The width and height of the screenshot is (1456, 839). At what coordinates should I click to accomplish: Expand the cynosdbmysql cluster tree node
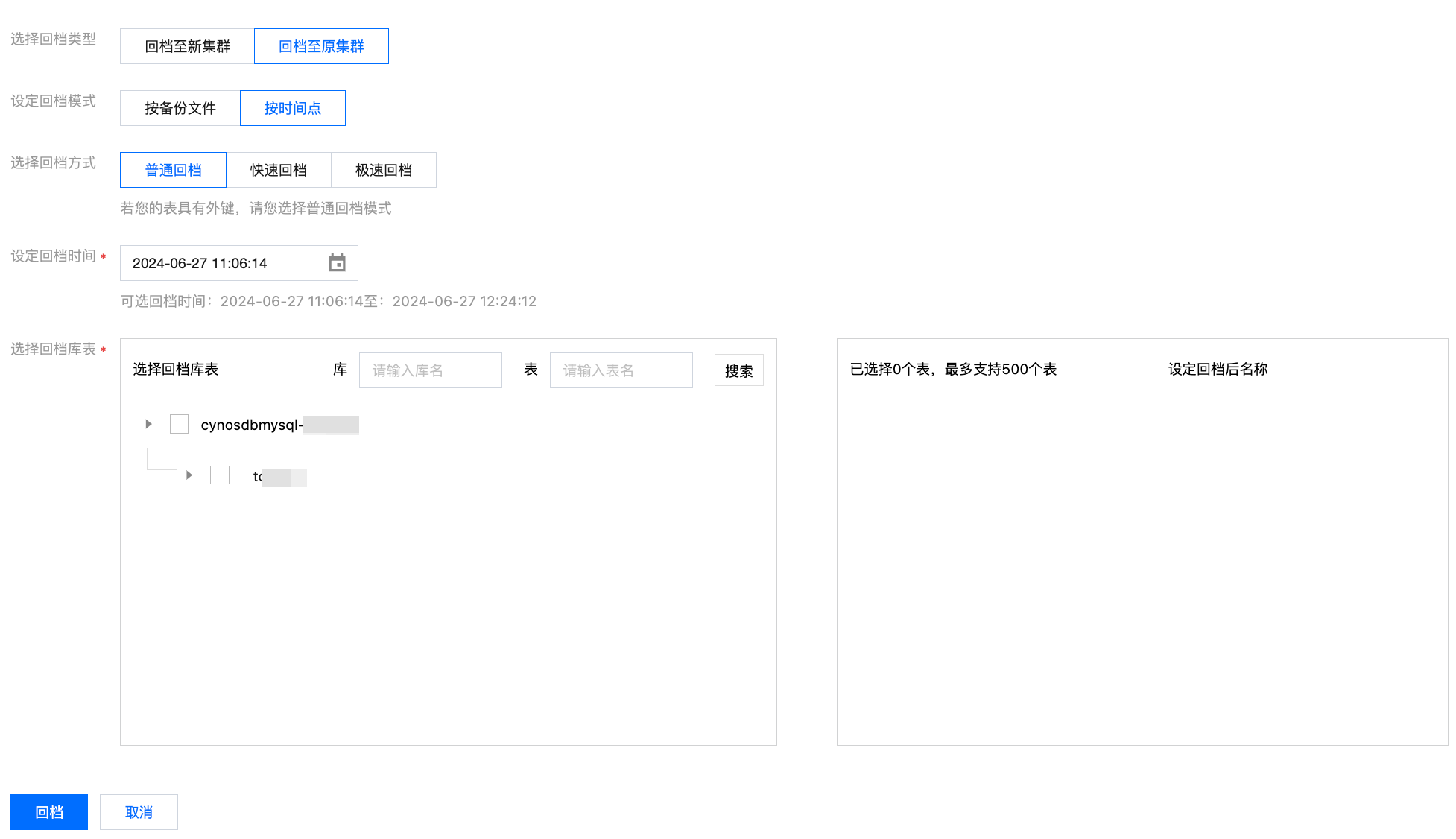point(148,424)
